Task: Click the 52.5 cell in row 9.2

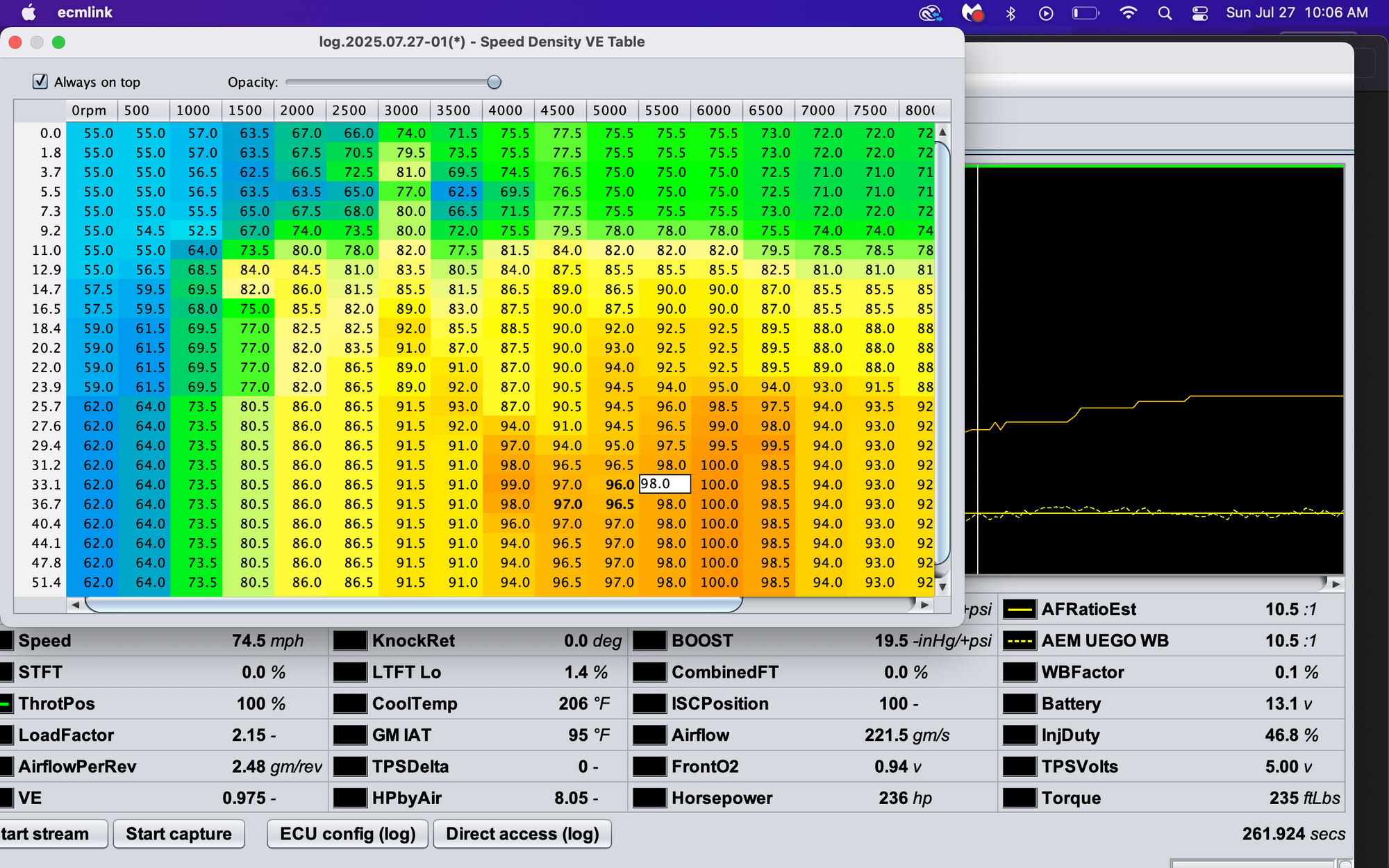Action: 196,231
